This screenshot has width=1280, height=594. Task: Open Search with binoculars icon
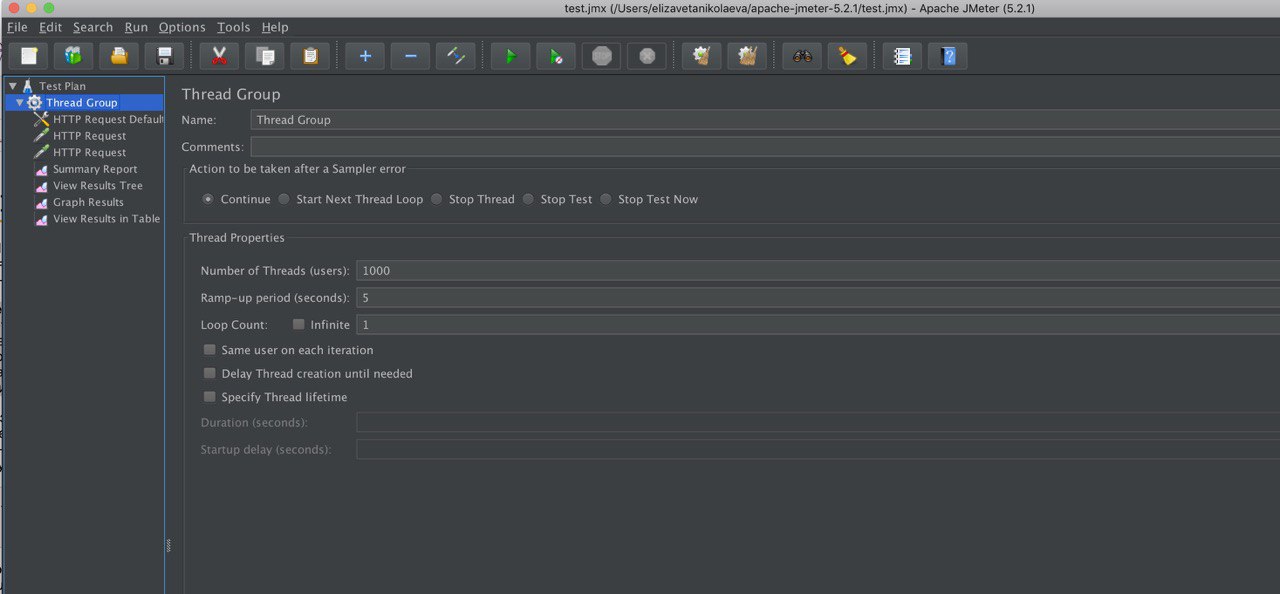pos(802,56)
